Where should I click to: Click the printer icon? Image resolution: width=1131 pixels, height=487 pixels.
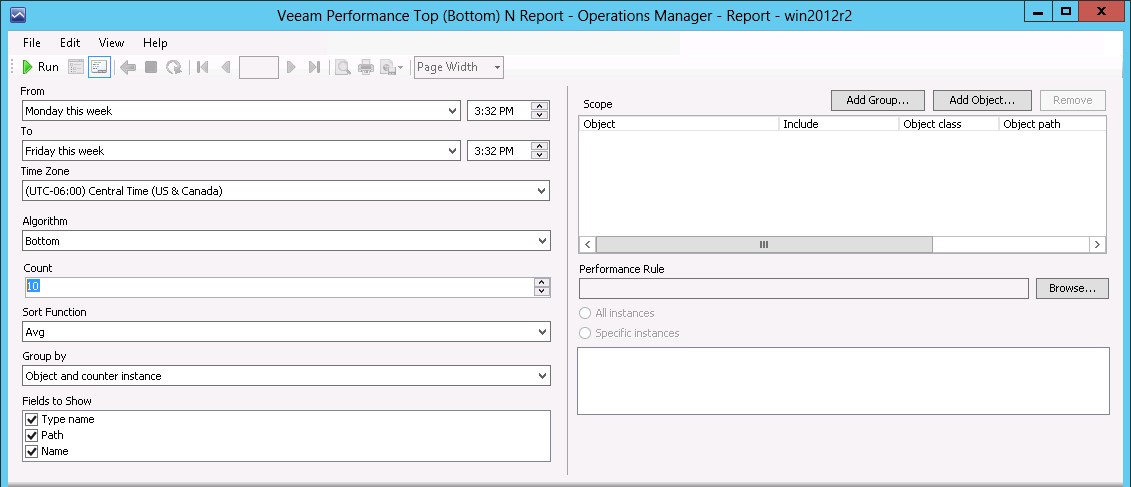click(366, 67)
